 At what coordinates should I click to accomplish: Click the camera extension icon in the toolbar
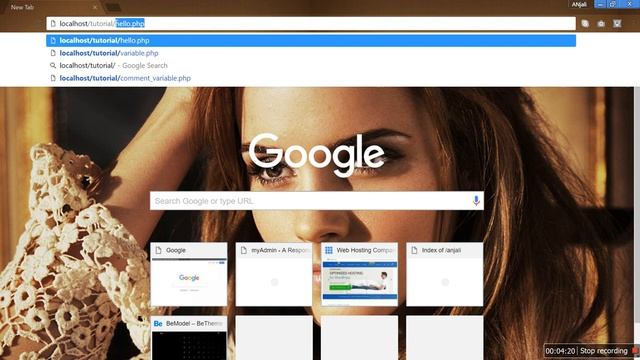click(601, 24)
